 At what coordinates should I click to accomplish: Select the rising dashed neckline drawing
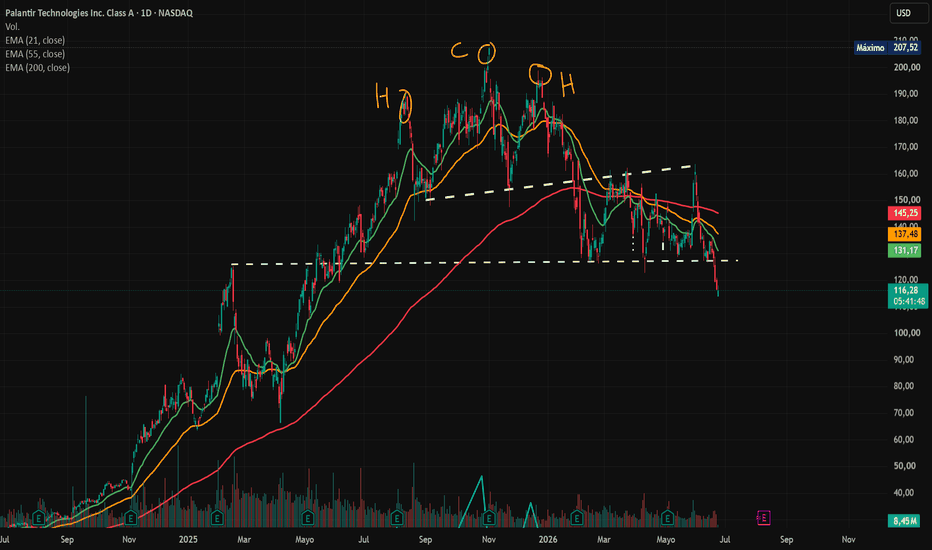pos(559,183)
